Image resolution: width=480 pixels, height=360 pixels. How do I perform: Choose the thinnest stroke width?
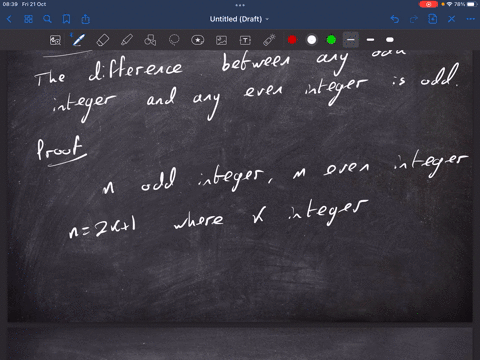(351, 40)
